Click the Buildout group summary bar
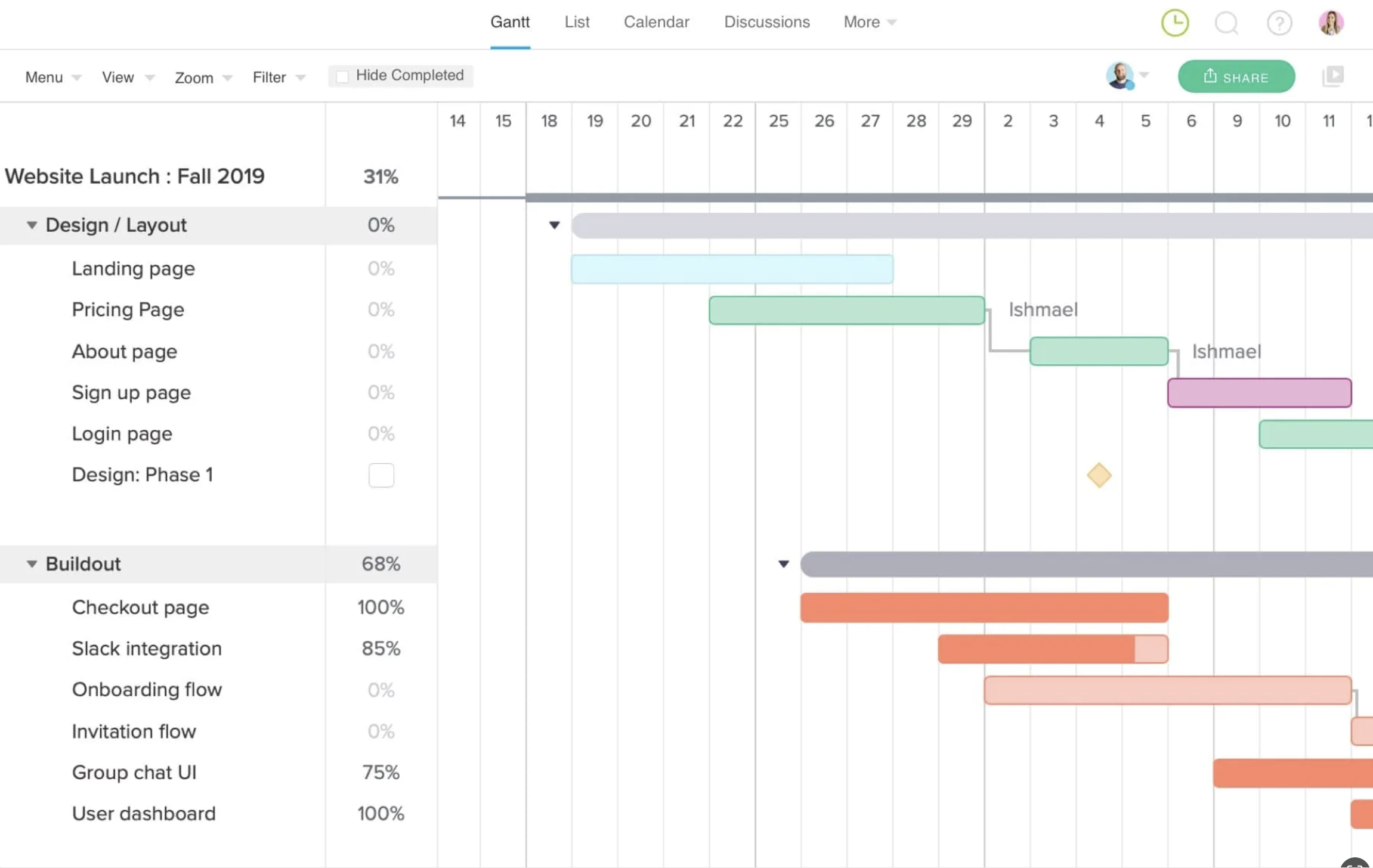This screenshot has height=868, width=1373. tap(1087, 564)
